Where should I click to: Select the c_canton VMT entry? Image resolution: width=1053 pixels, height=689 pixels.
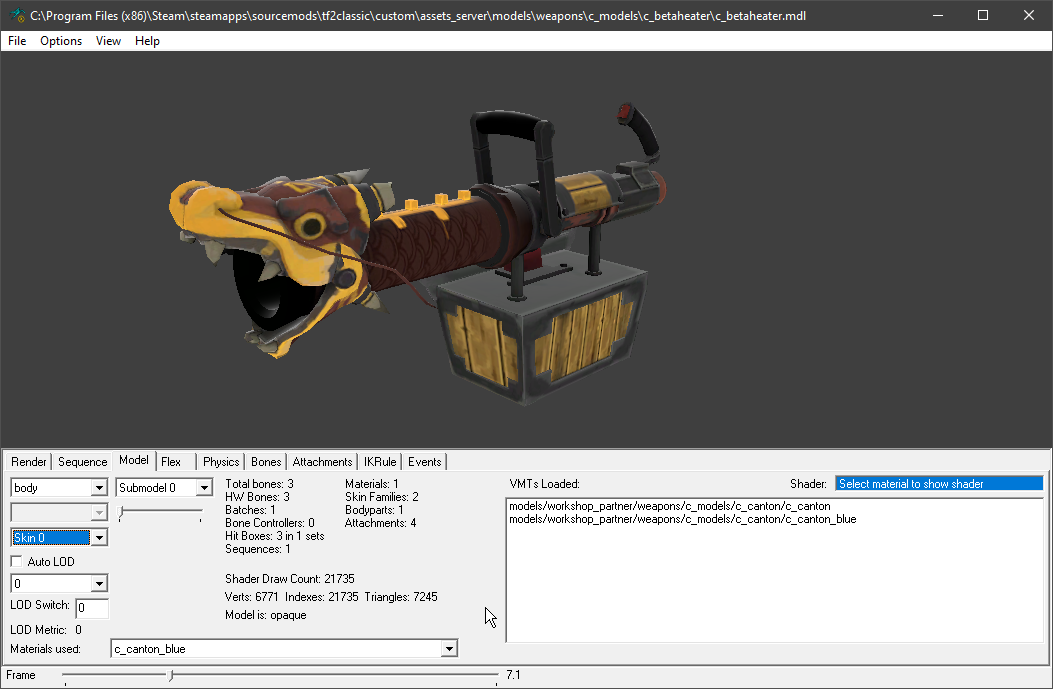[x=670, y=506]
